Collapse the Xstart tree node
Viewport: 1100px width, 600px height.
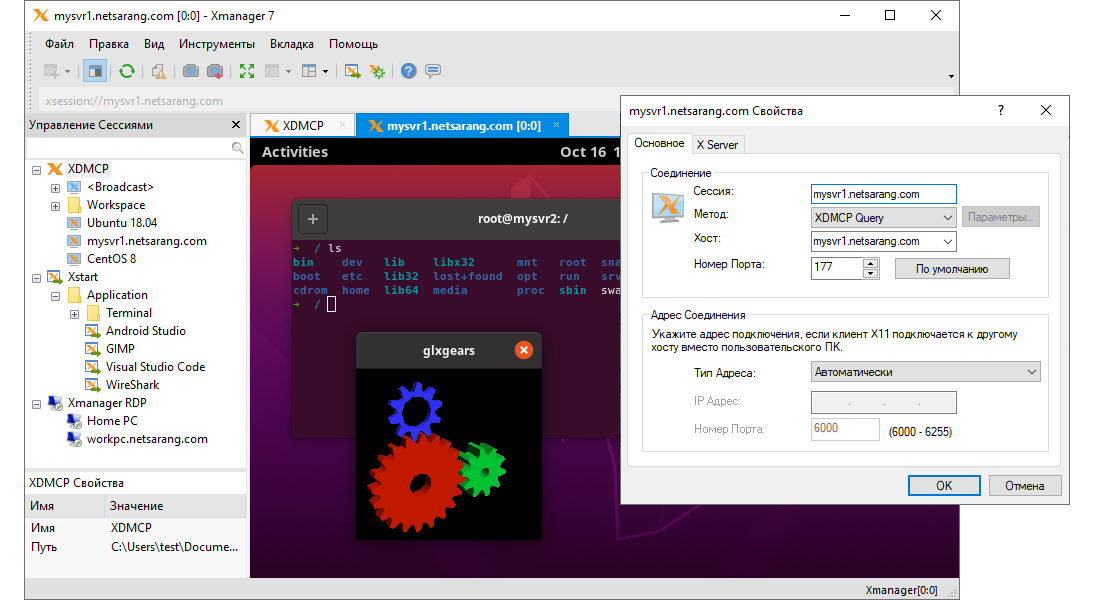click(36, 278)
